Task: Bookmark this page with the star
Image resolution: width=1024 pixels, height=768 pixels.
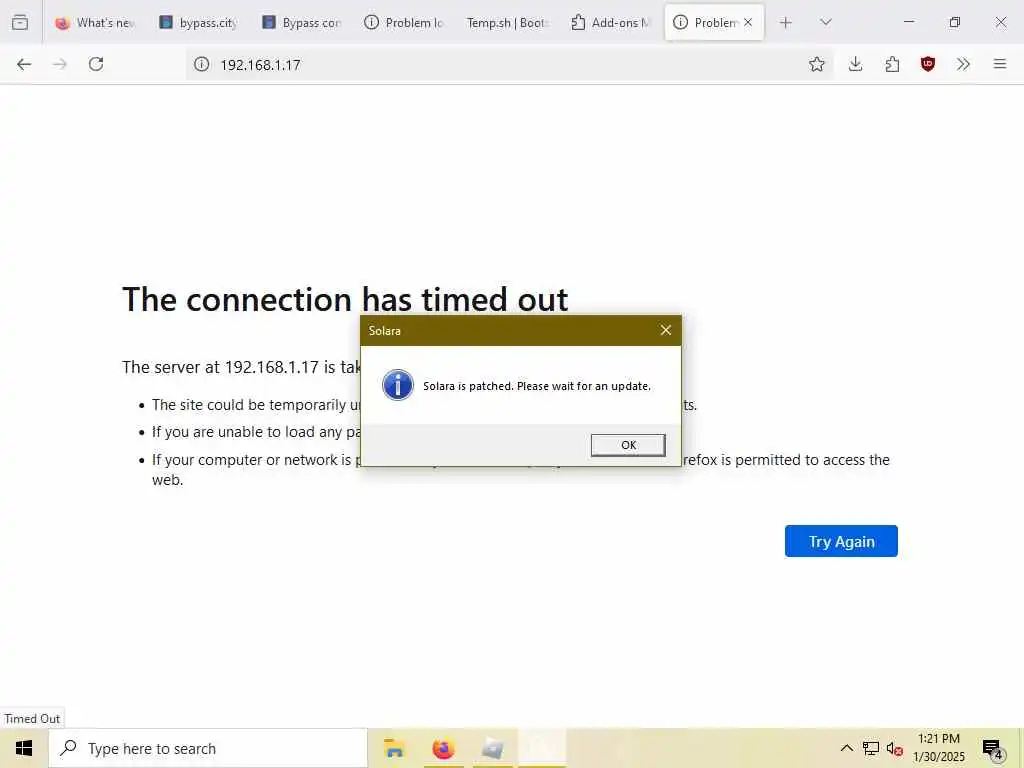Action: pos(816,64)
